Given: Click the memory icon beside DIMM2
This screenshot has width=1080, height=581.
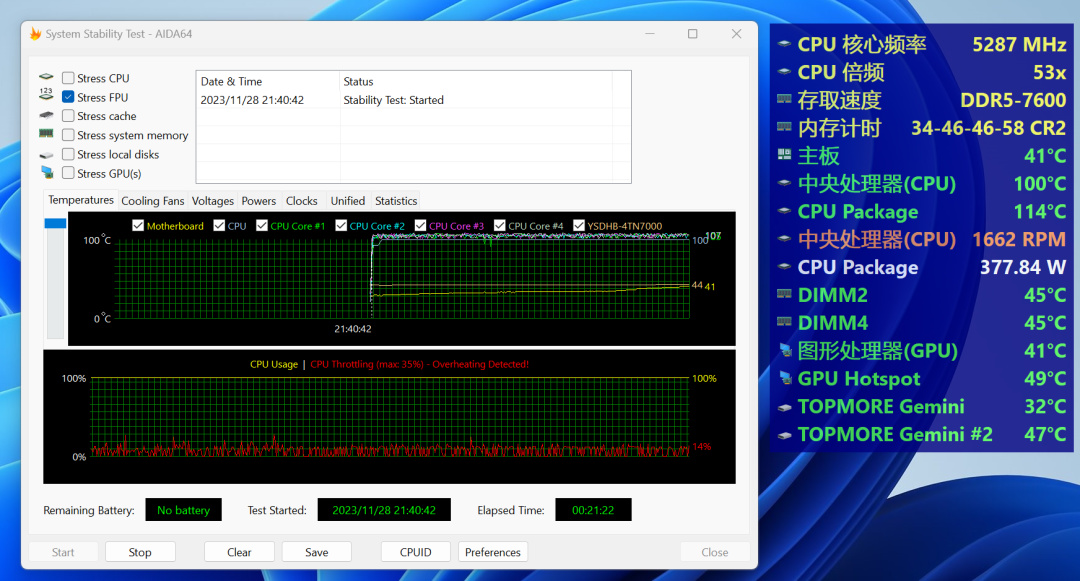Looking at the screenshot, I should 784,294.
